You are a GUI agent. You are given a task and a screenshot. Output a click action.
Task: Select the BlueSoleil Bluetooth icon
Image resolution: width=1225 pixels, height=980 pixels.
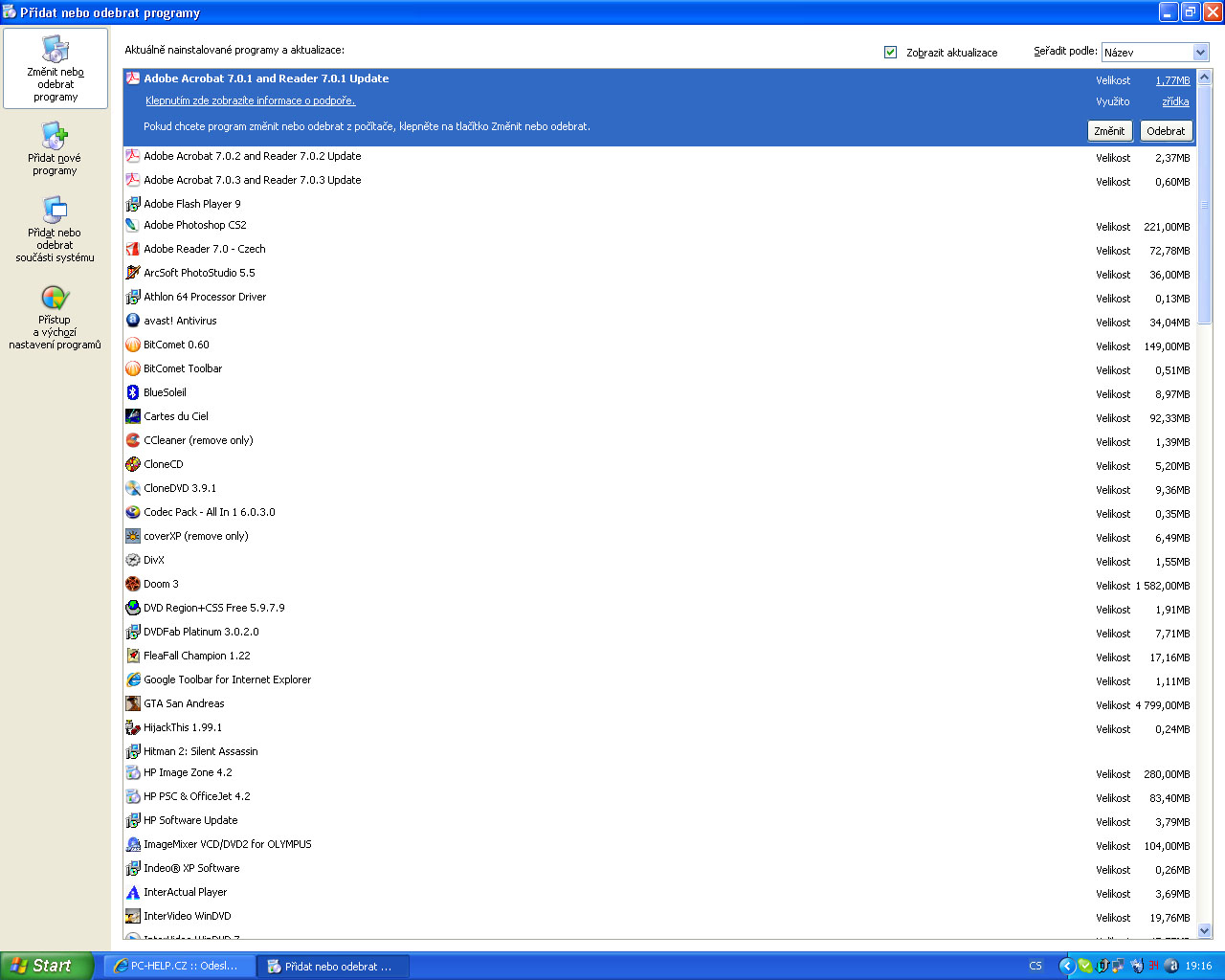(x=133, y=392)
